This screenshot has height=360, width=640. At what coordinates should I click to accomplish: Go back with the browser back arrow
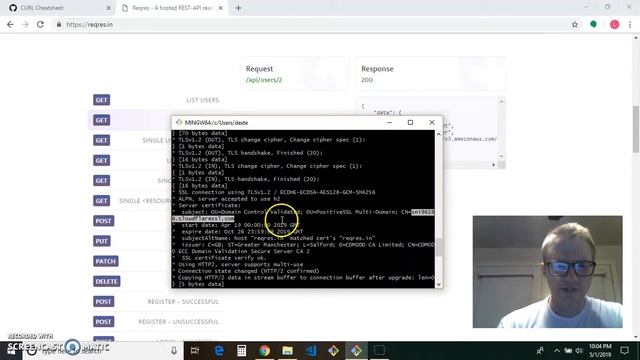point(10,24)
